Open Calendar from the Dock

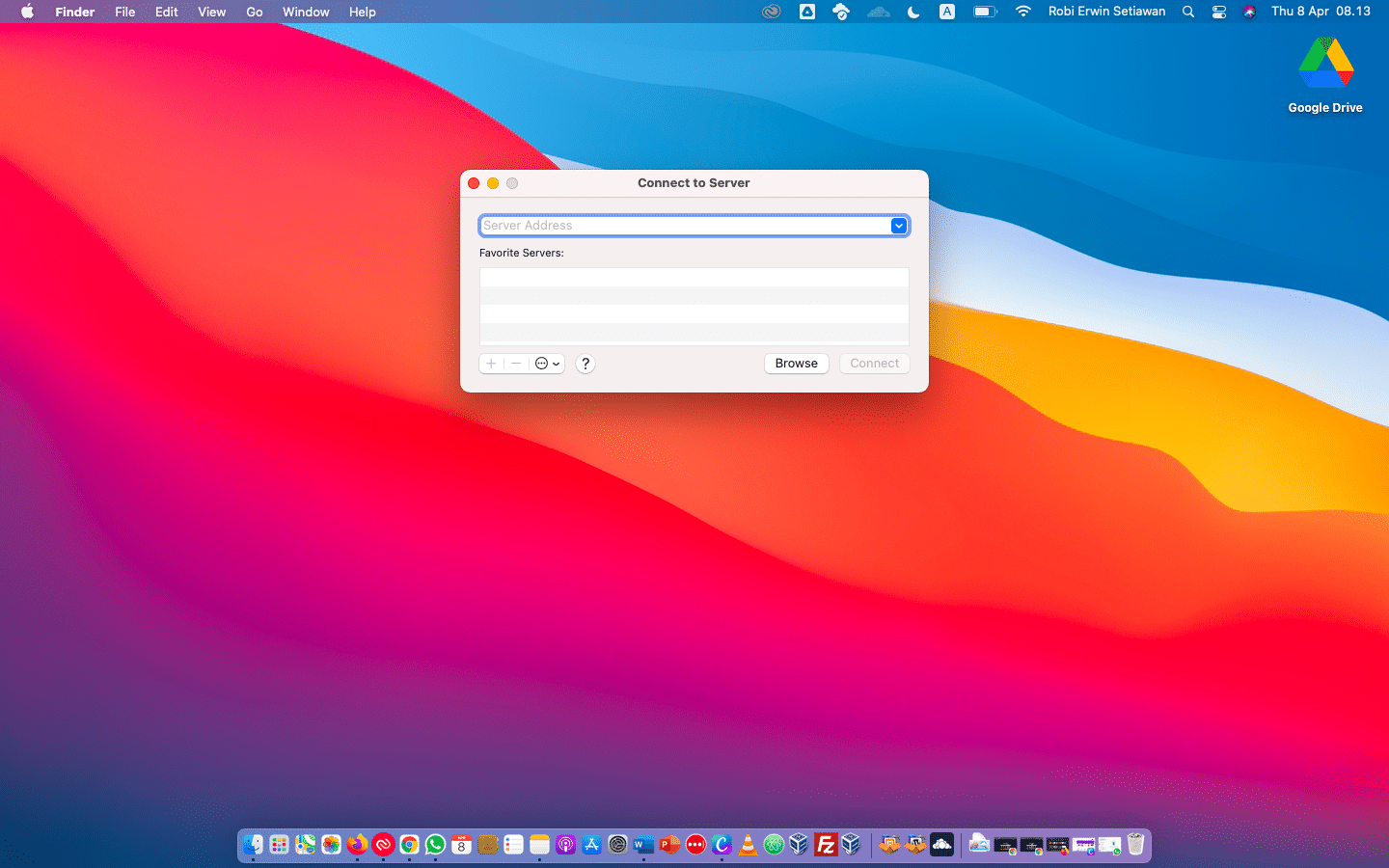pyautogui.click(x=461, y=845)
